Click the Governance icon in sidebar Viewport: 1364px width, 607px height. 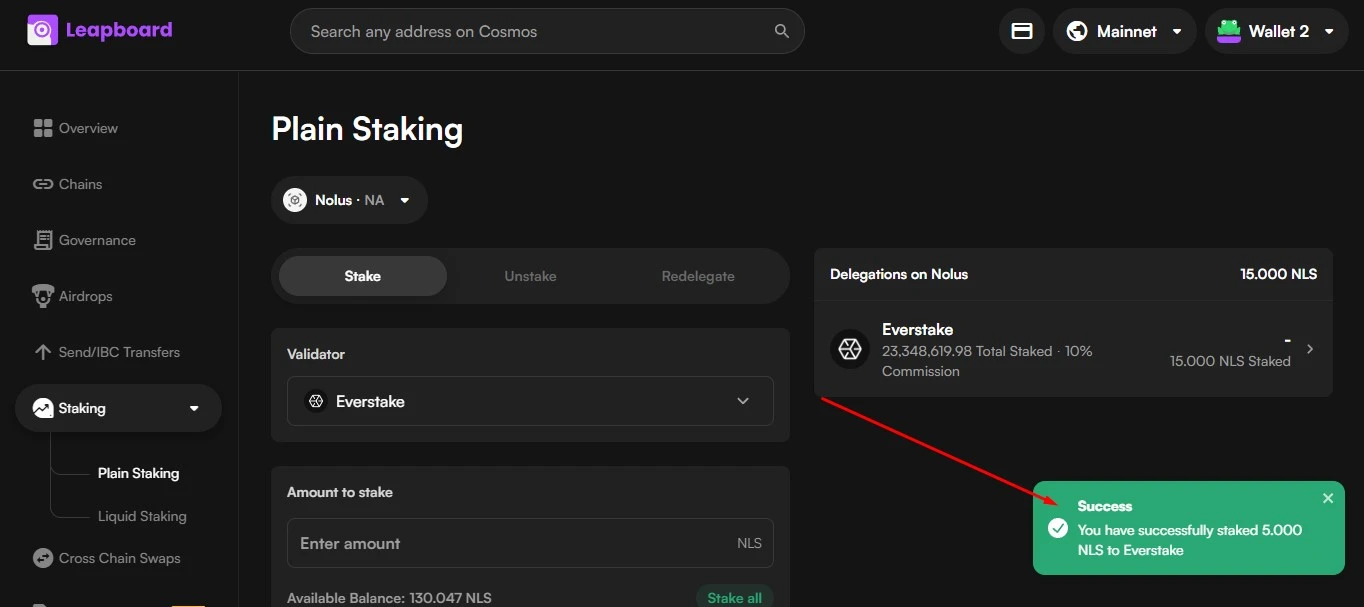43,240
